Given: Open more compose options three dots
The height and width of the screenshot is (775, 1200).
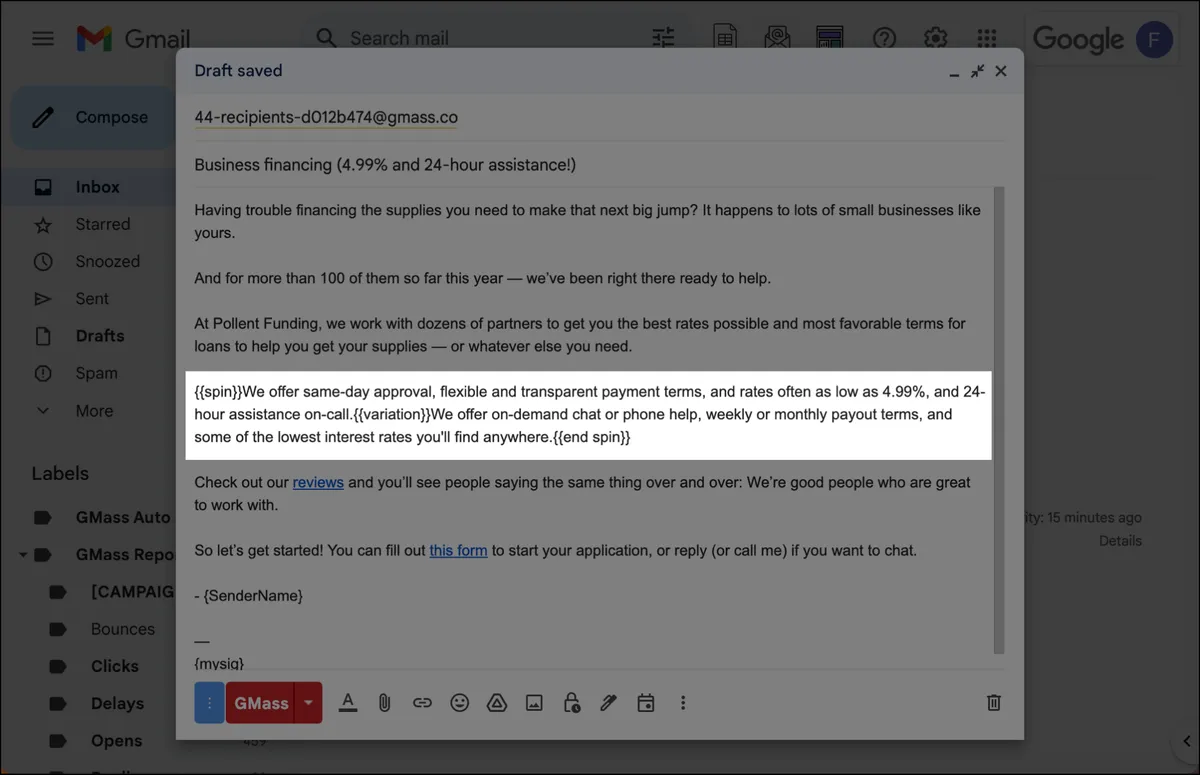Looking at the screenshot, I should pos(683,703).
